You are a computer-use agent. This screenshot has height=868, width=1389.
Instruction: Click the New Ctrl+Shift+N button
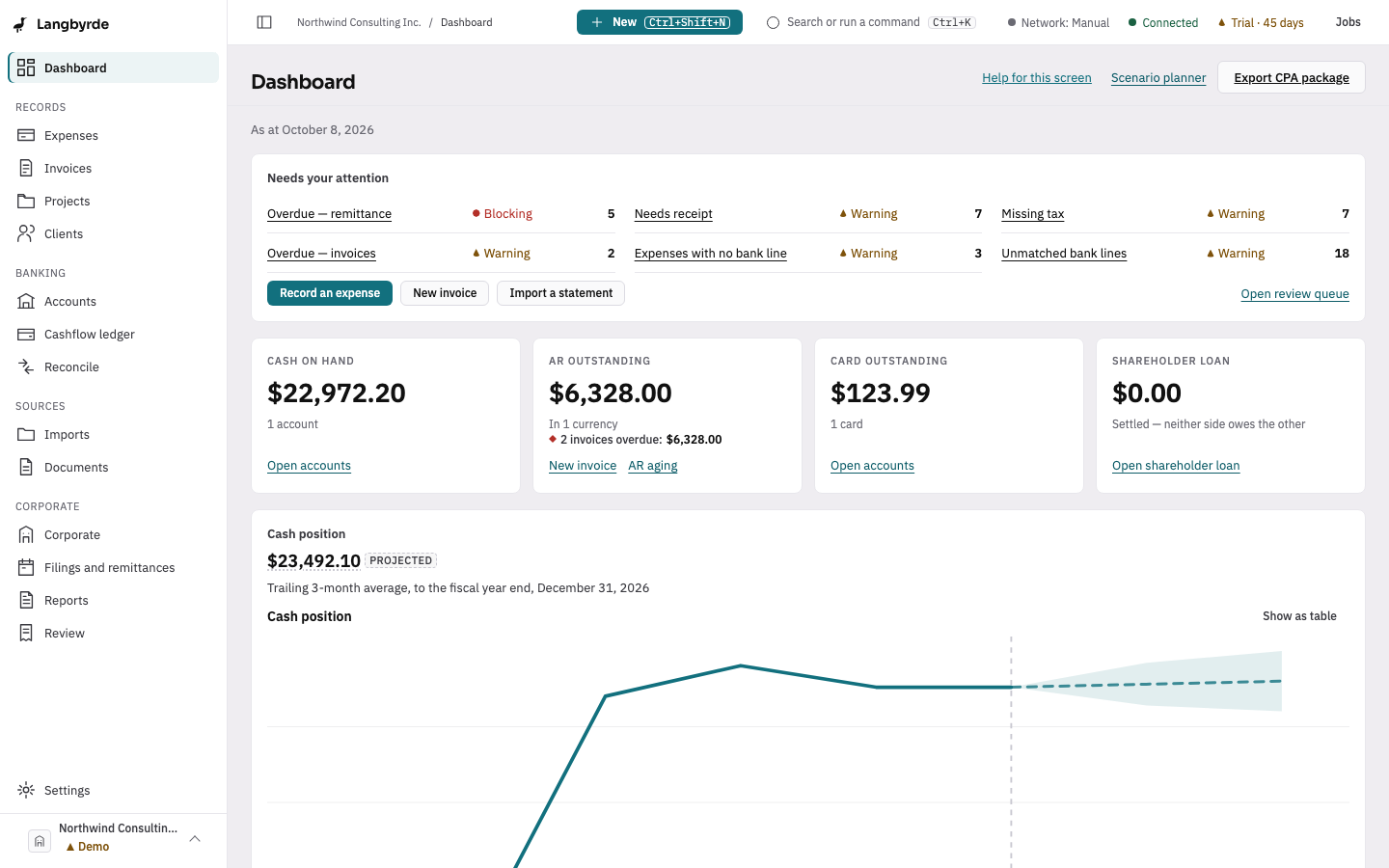(660, 22)
